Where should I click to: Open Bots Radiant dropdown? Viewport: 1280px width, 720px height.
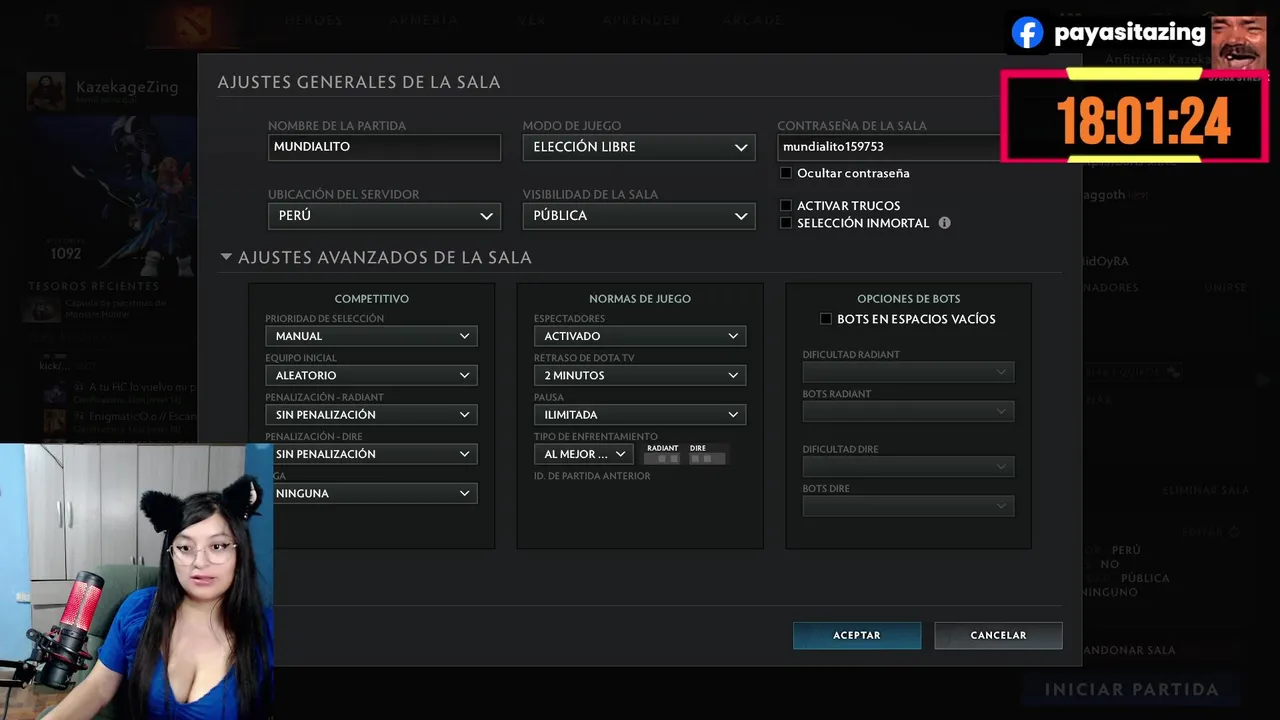pyautogui.click(x=908, y=411)
